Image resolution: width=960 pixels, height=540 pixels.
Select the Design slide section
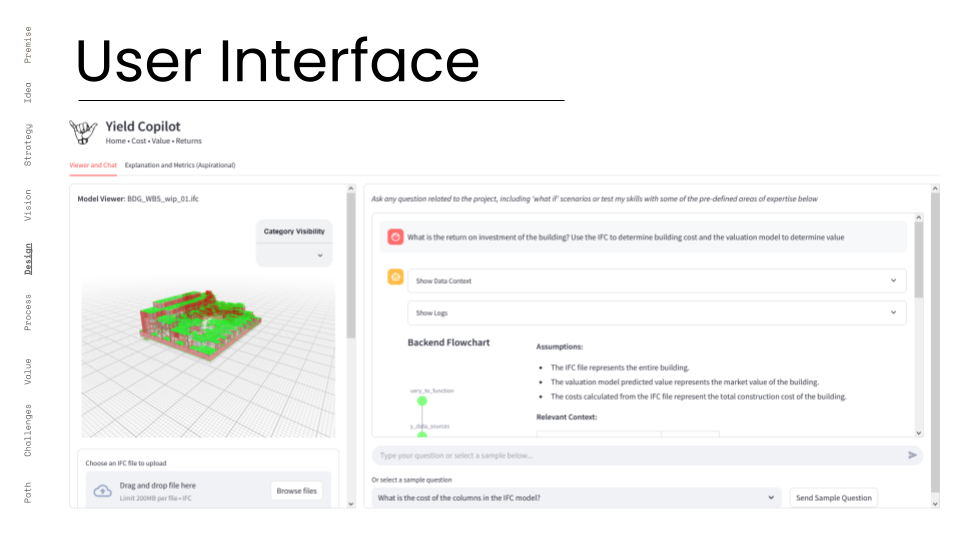click(28, 258)
